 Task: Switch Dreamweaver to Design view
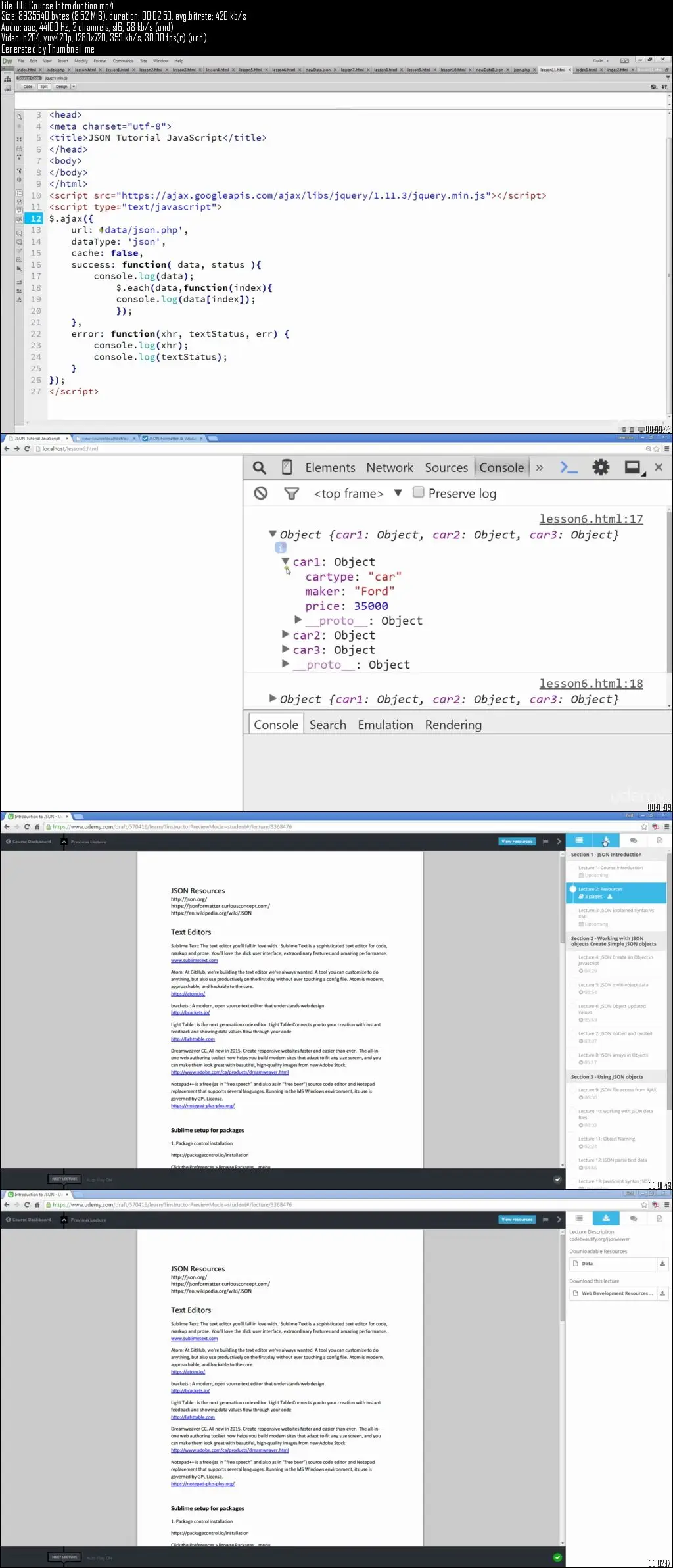click(61, 87)
